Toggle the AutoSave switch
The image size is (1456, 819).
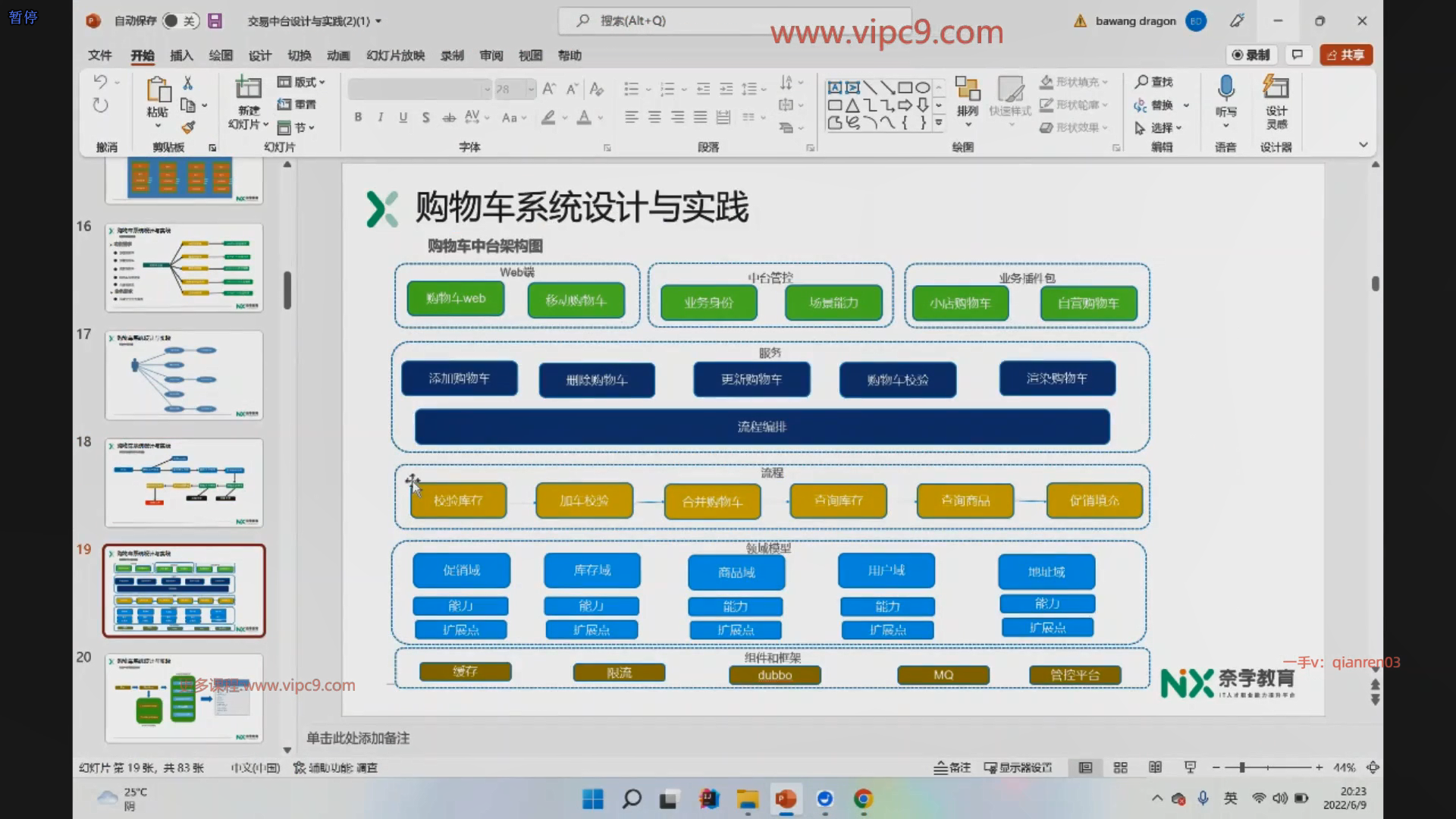180,21
